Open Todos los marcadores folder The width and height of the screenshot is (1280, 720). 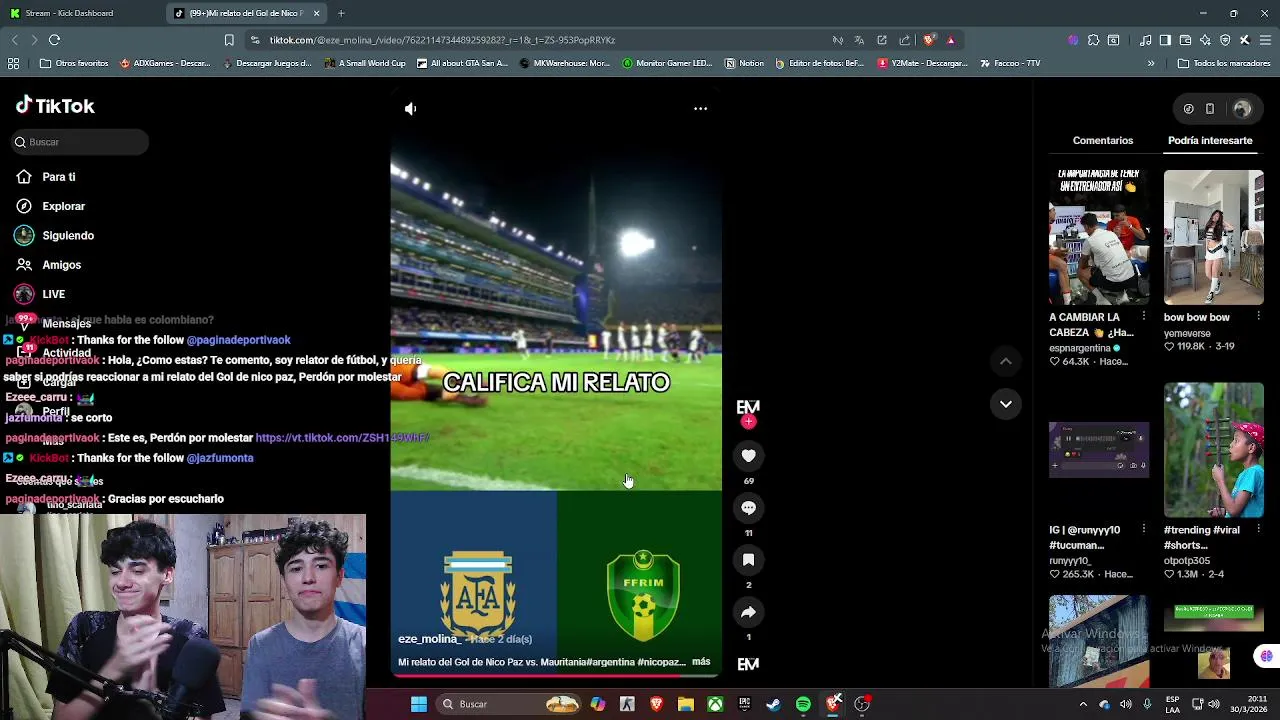pos(1224,63)
